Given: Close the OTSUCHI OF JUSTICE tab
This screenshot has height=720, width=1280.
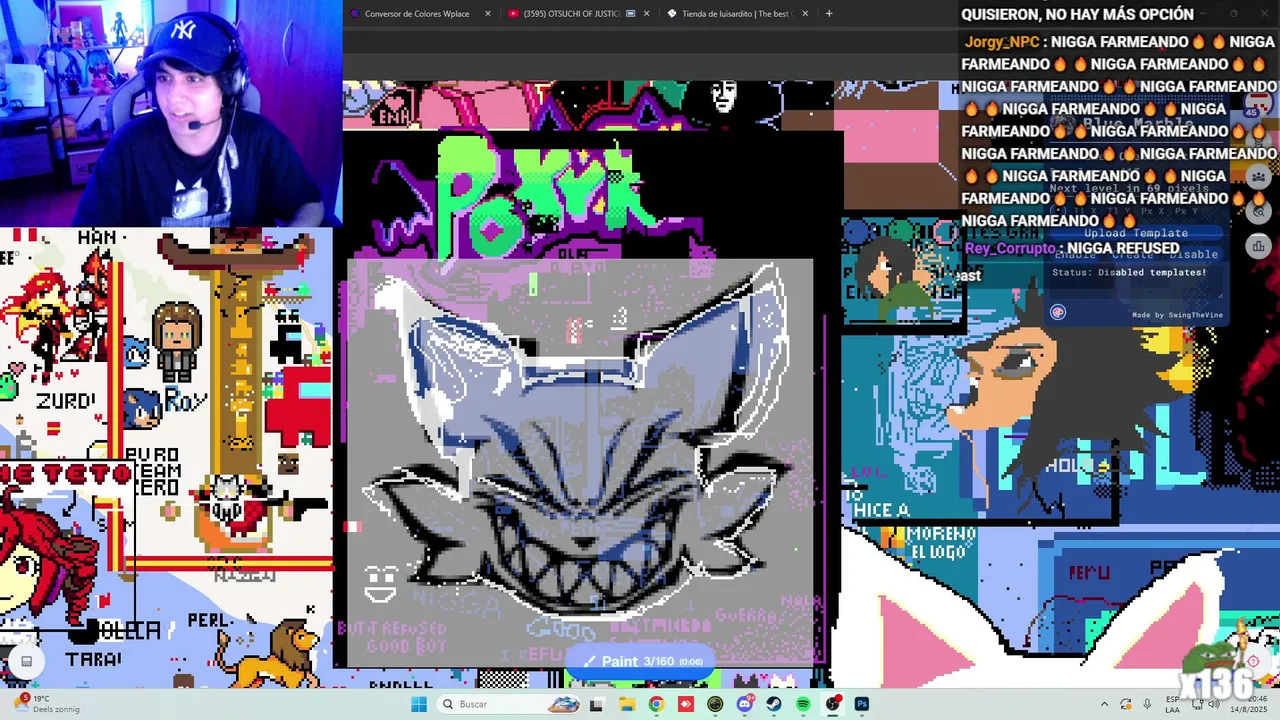Looking at the screenshot, I should click(x=646, y=14).
